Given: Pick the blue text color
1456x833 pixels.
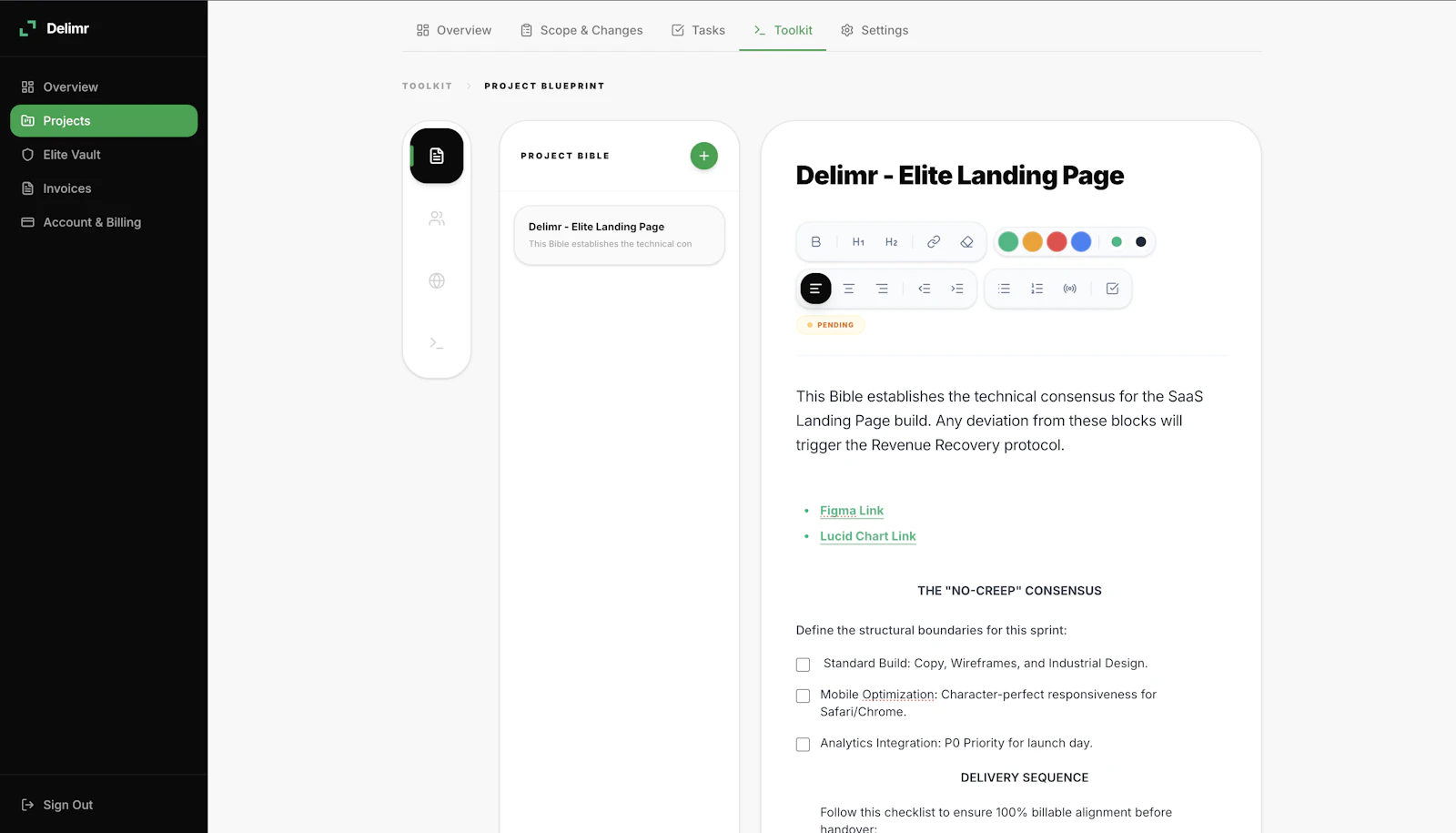Looking at the screenshot, I should coord(1081,242).
